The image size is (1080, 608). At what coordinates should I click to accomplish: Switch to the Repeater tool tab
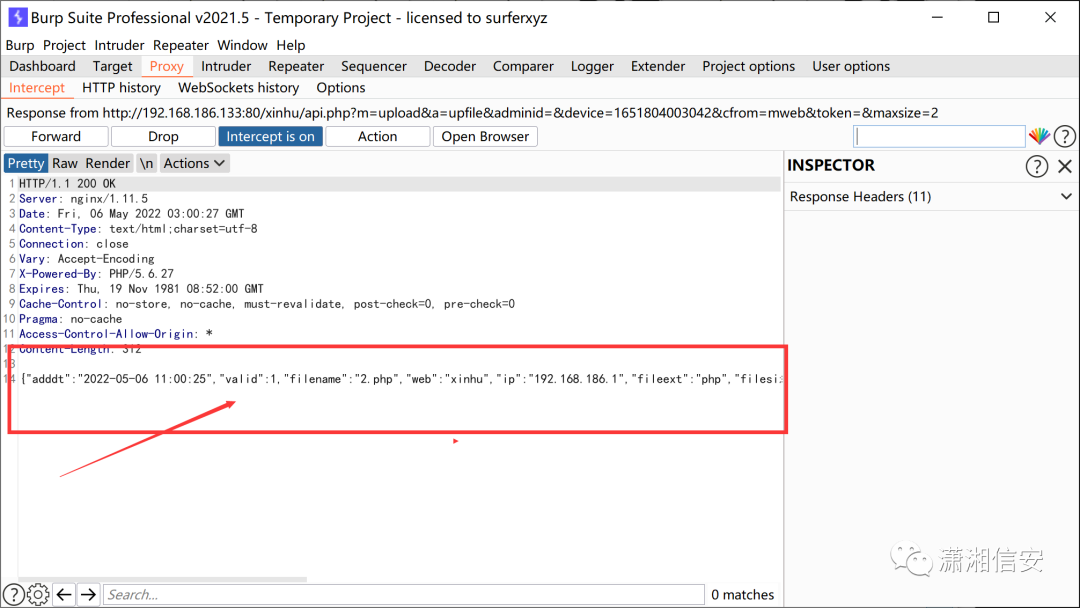[x=296, y=66]
